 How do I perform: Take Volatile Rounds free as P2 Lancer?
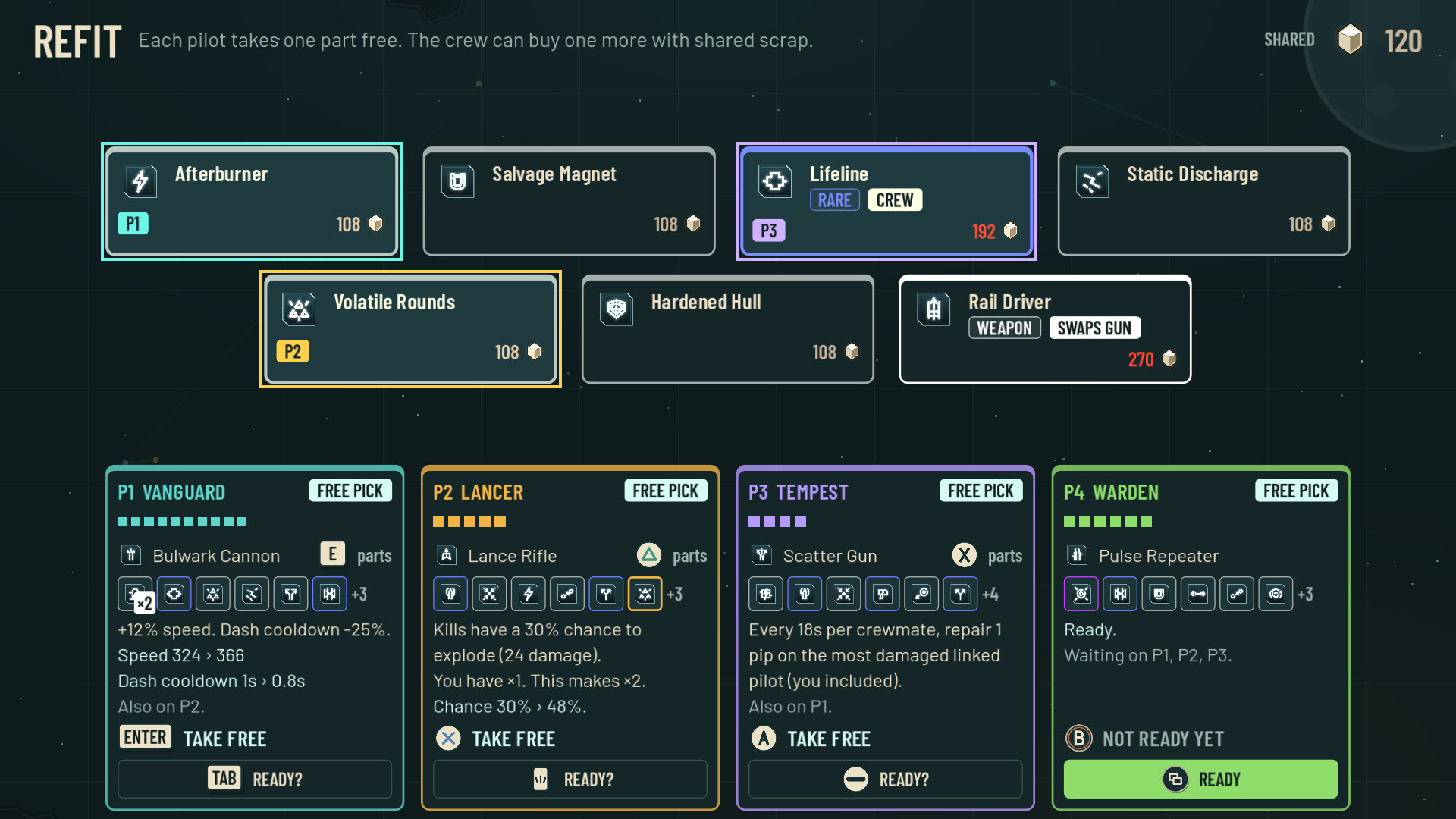(x=496, y=739)
